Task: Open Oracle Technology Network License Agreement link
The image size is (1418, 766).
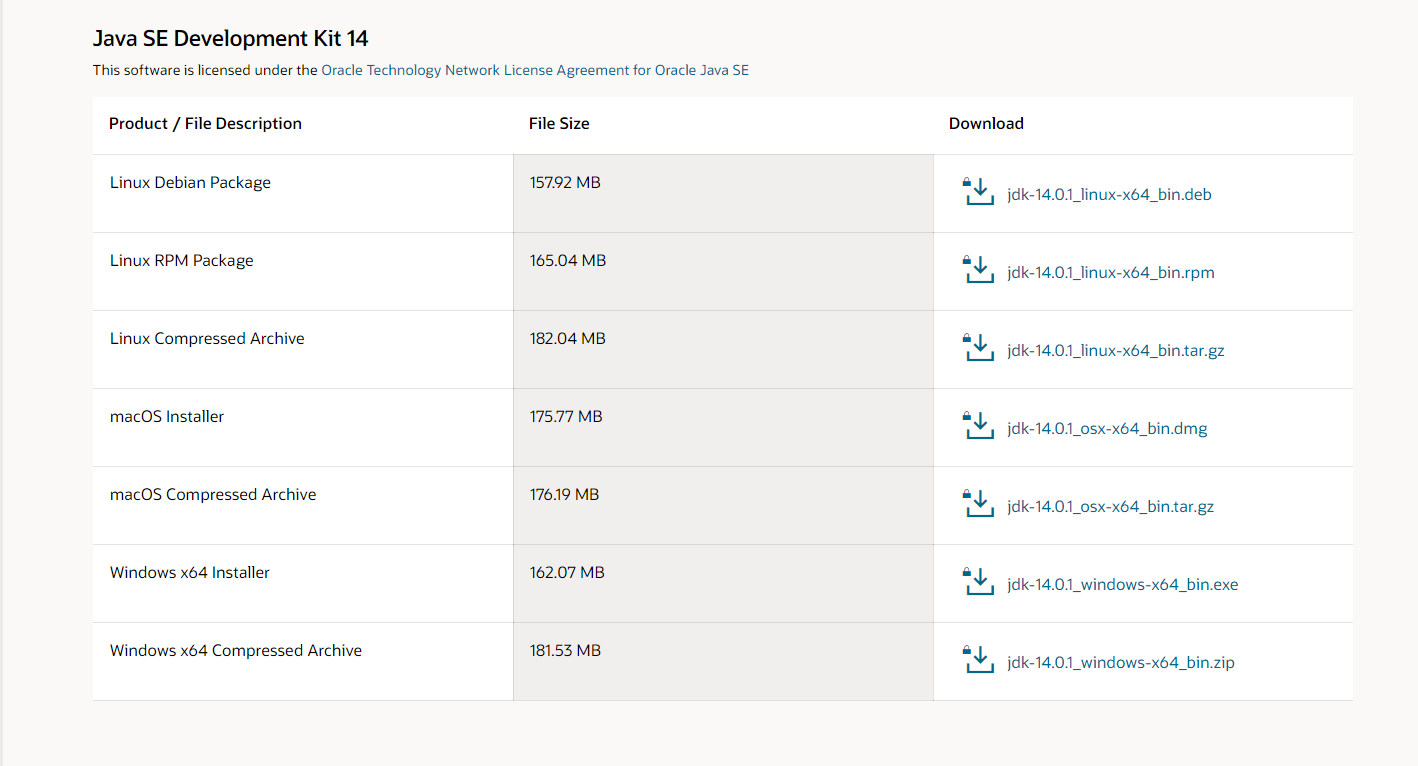Action: [x=535, y=71]
